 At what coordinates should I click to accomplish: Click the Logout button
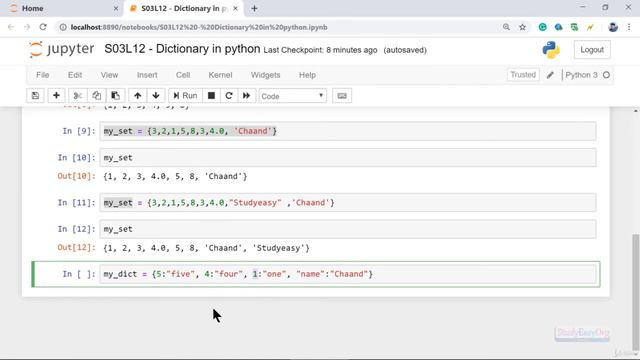coord(592,50)
